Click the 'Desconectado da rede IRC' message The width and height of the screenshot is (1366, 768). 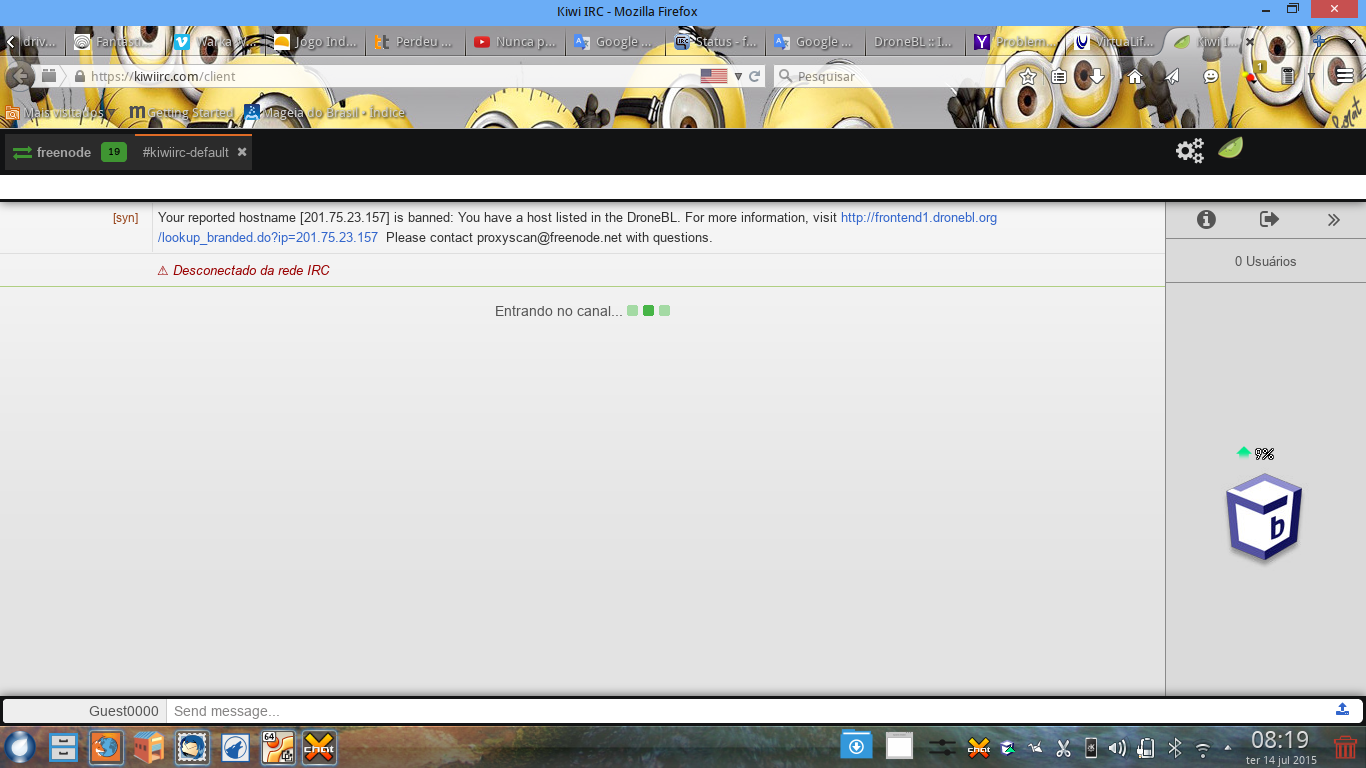pyautogui.click(x=251, y=270)
